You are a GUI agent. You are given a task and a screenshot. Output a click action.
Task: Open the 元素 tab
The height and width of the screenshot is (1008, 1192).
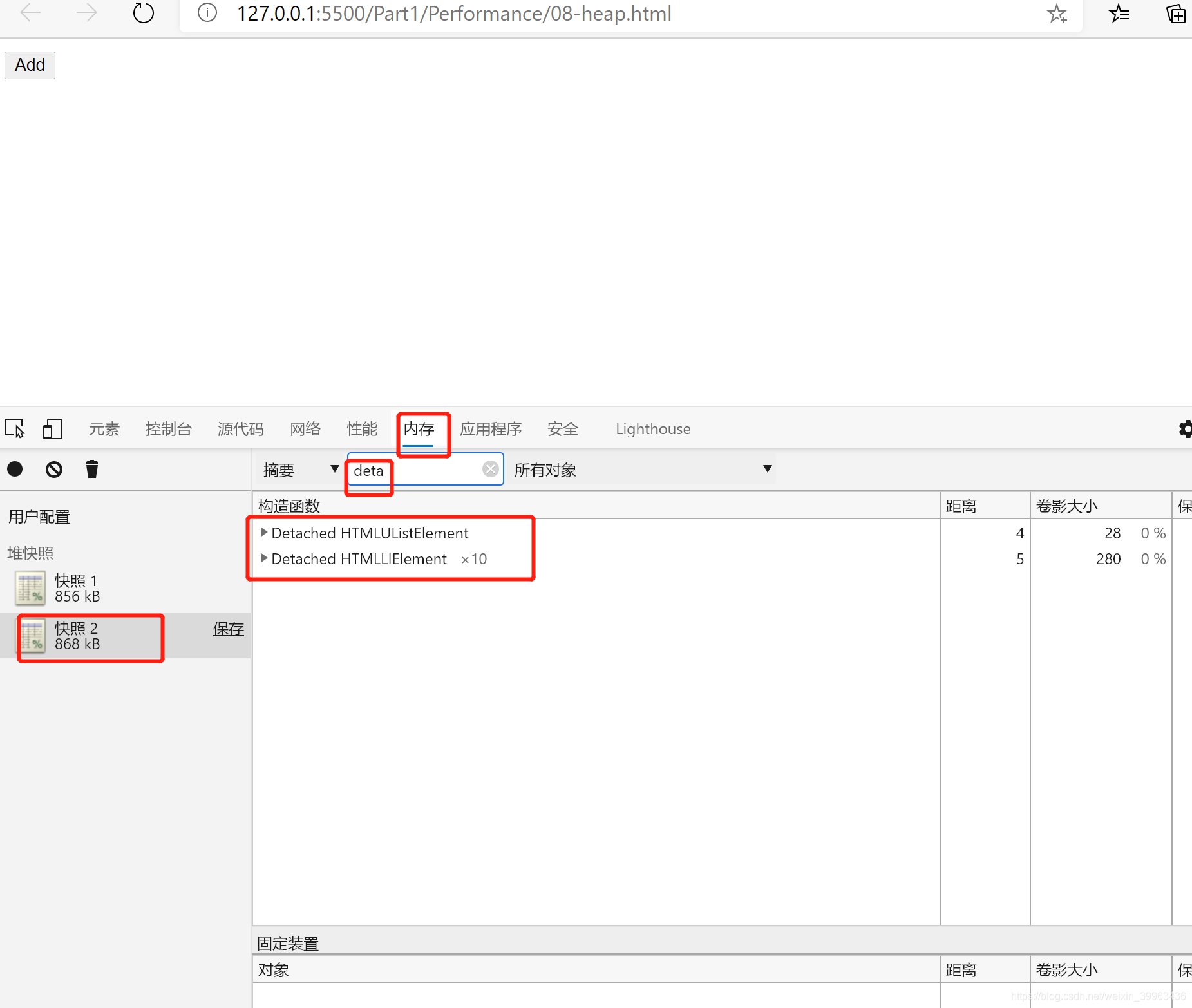[104, 429]
